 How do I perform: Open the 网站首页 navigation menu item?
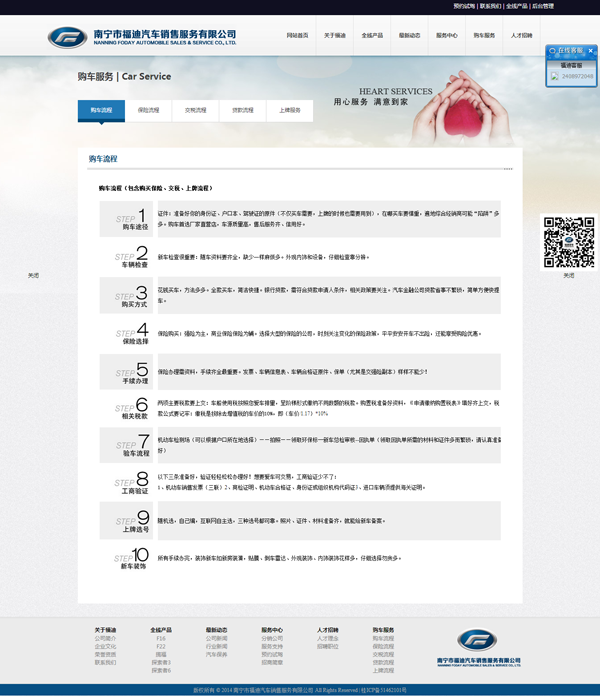point(297,35)
